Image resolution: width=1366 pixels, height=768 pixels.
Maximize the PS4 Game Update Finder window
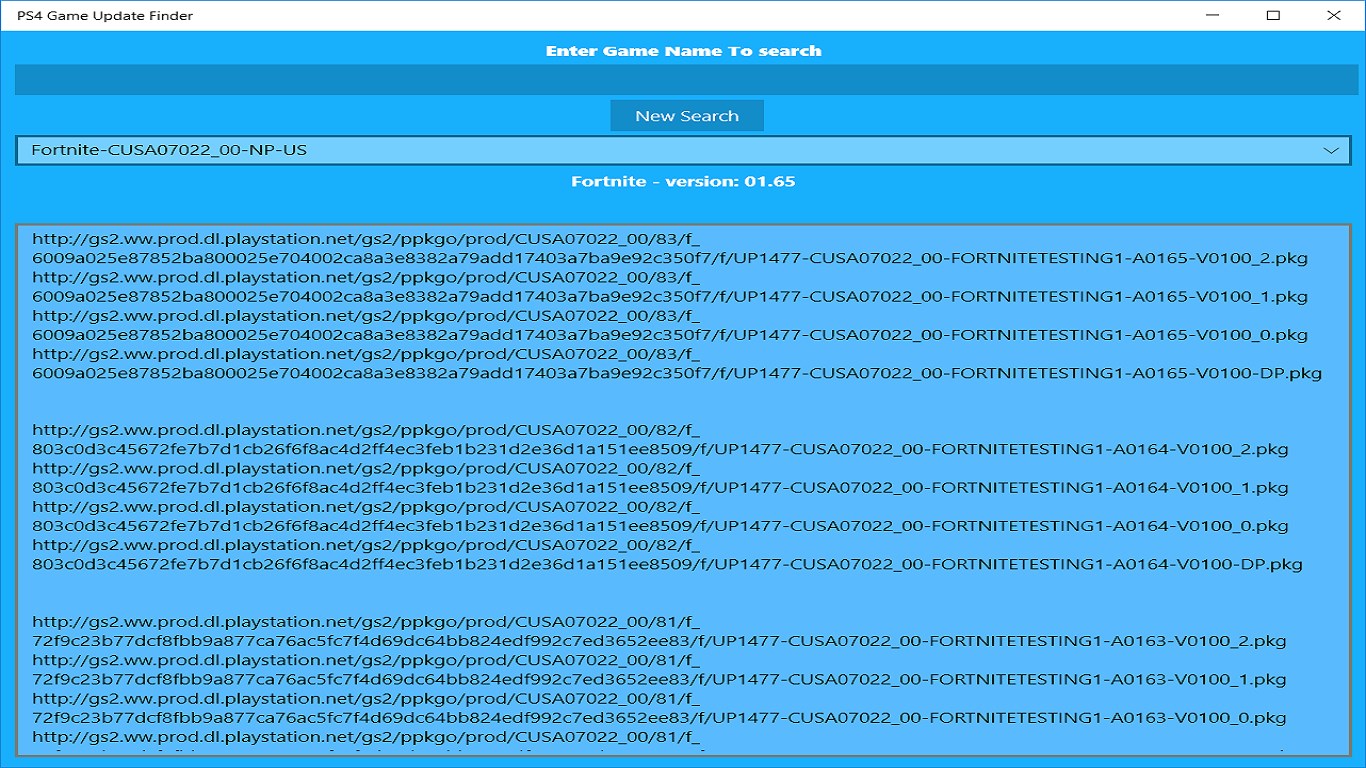pos(1273,15)
